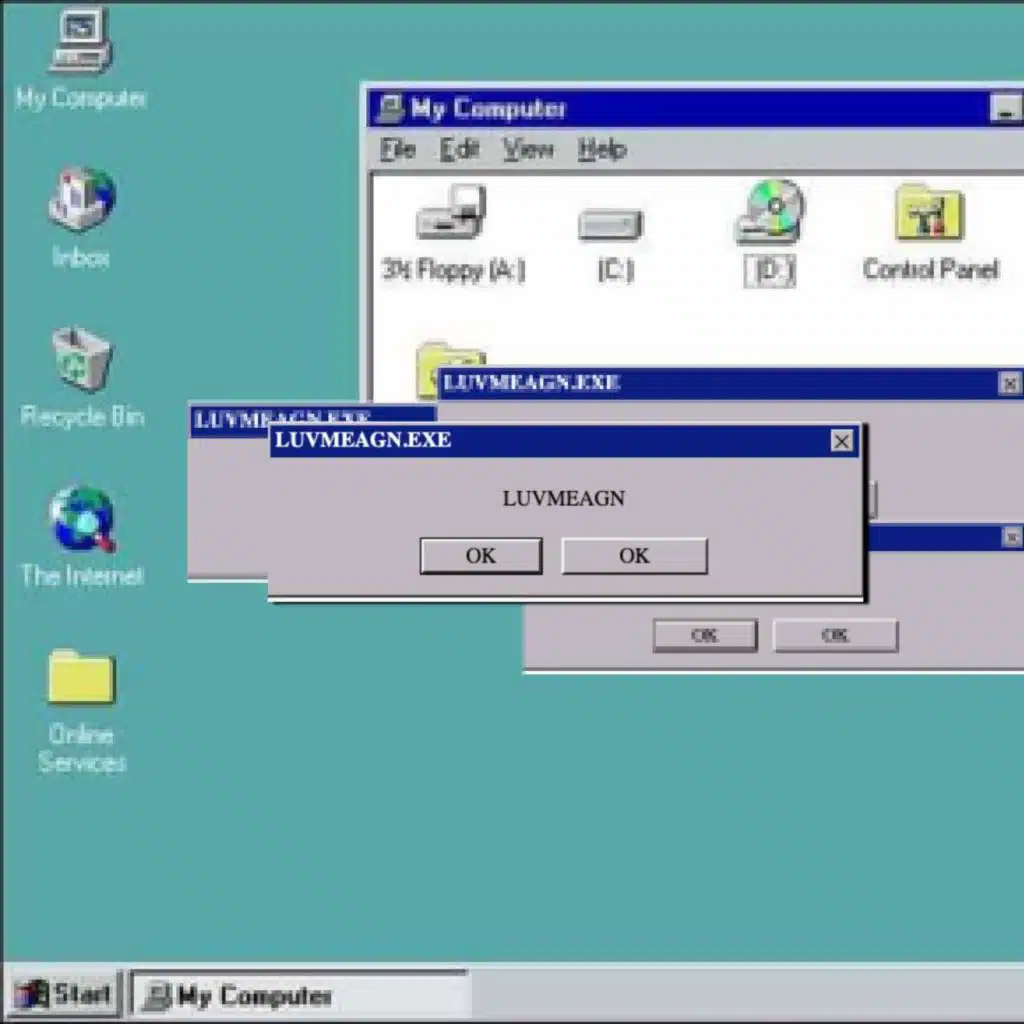Open the My Computer desktop icon
This screenshot has height=1024, width=1024.
(x=81, y=43)
